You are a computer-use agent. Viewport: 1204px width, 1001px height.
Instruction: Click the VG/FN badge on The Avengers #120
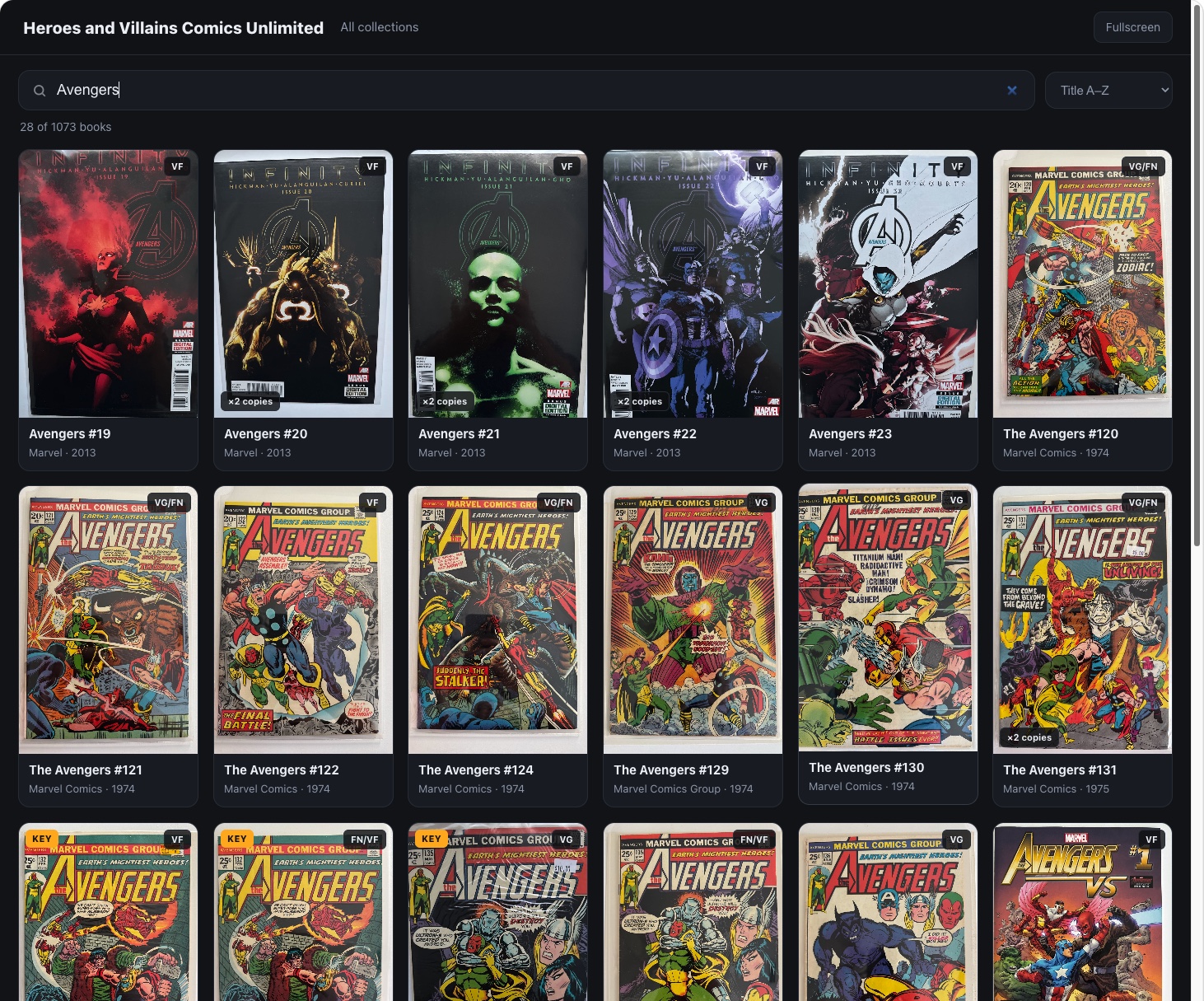pos(1143,166)
